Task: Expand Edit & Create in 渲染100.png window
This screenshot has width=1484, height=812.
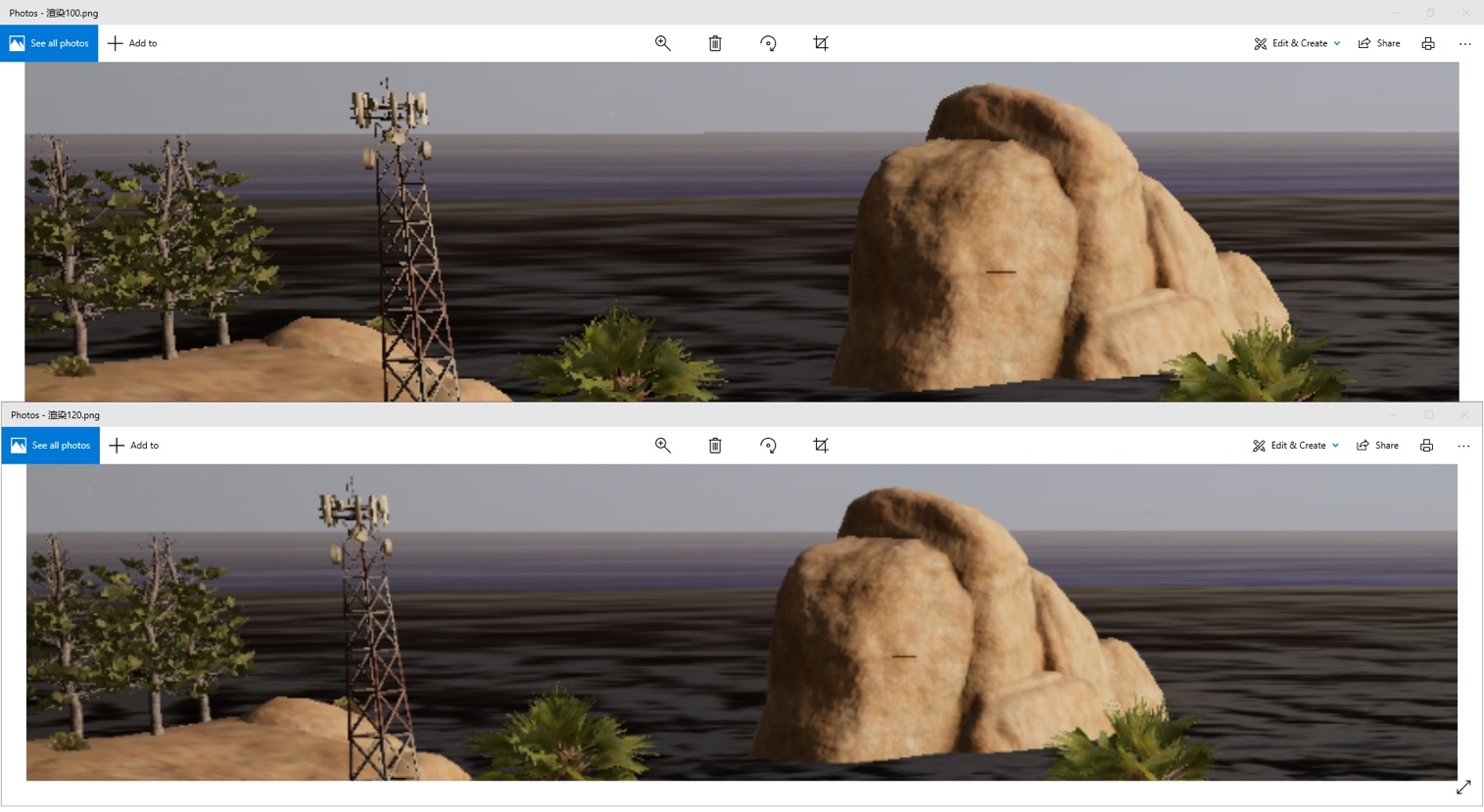Action: point(1297,43)
